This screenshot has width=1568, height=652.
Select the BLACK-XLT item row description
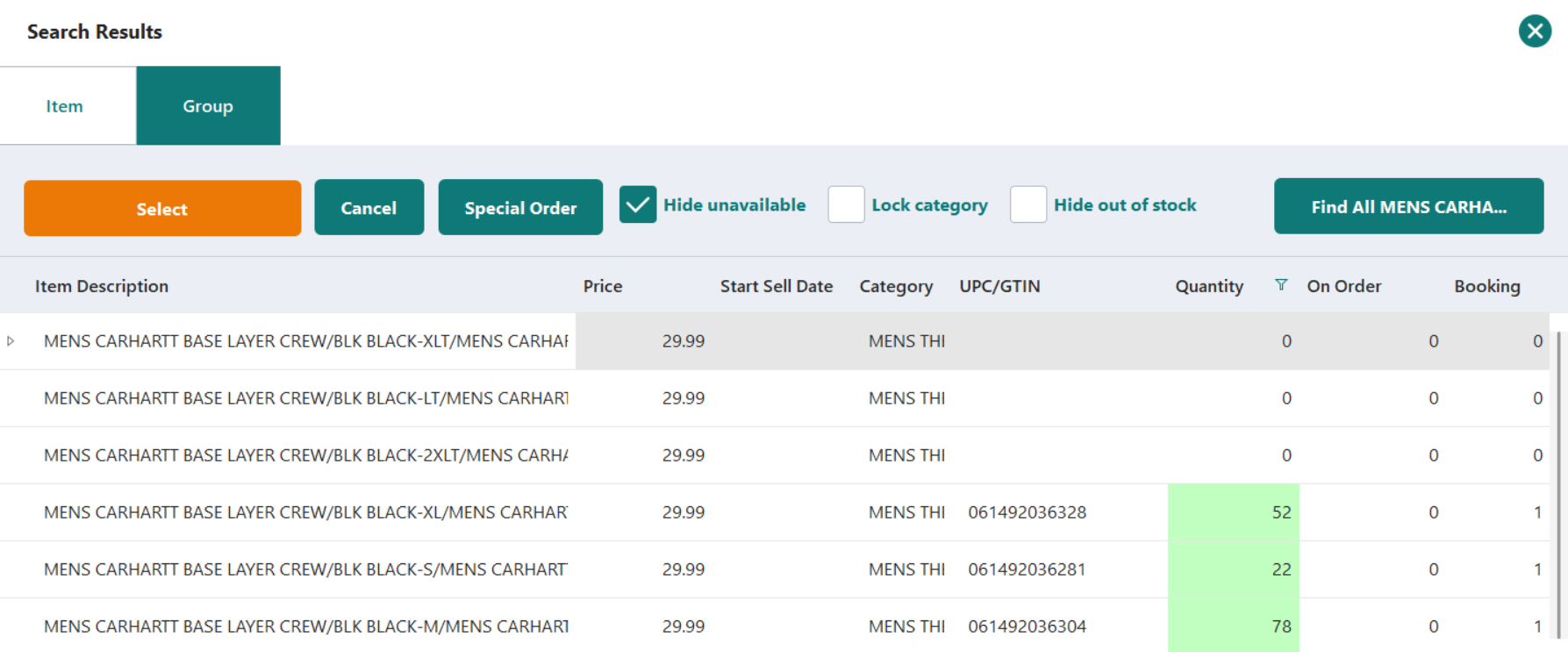(306, 341)
